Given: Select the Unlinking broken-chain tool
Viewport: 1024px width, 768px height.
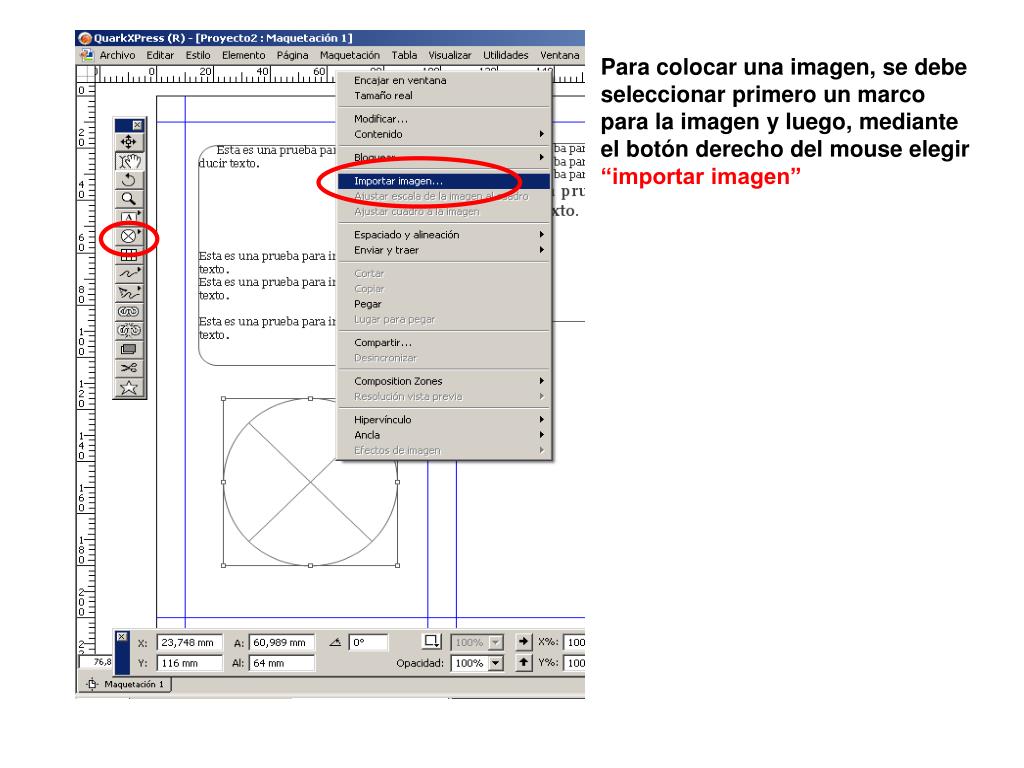Looking at the screenshot, I should point(129,330).
